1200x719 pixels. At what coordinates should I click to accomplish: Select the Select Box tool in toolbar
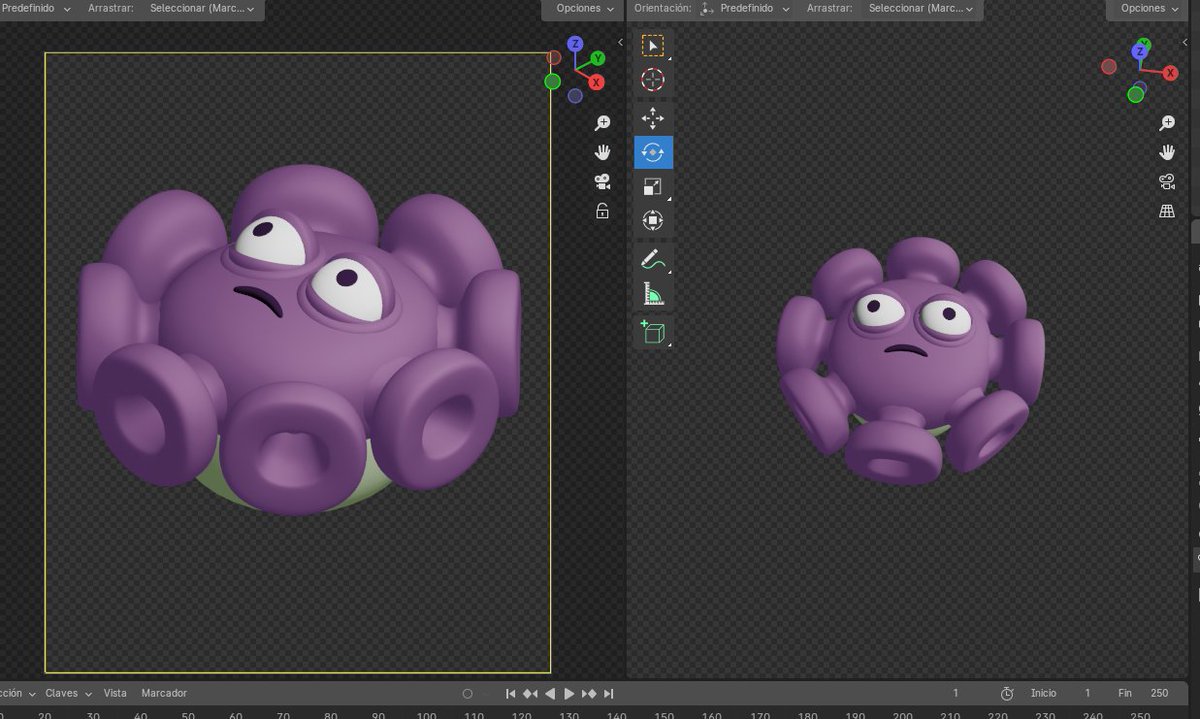pyautogui.click(x=652, y=46)
